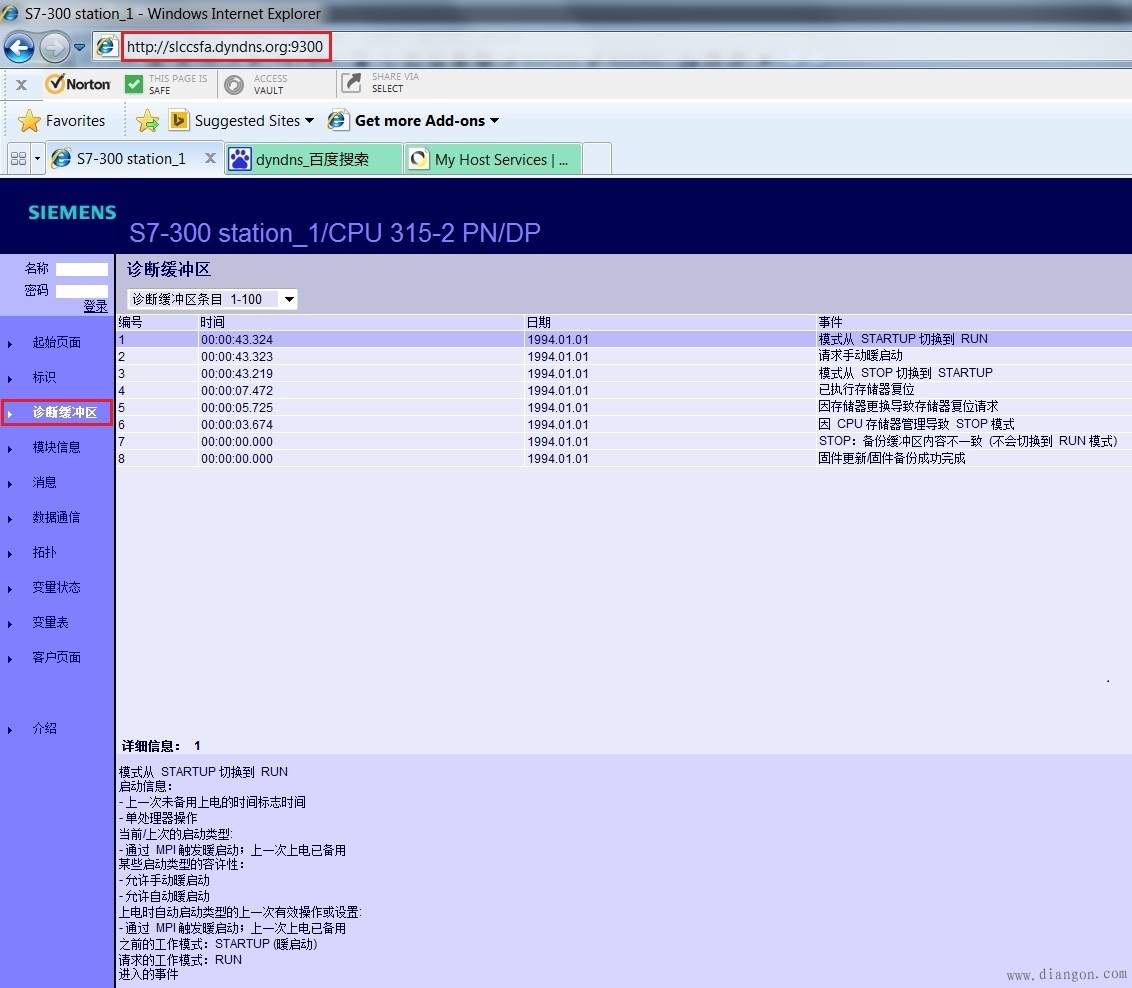Open the 起始页面 navigation item
The width and height of the screenshot is (1132, 988).
coord(56,343)
